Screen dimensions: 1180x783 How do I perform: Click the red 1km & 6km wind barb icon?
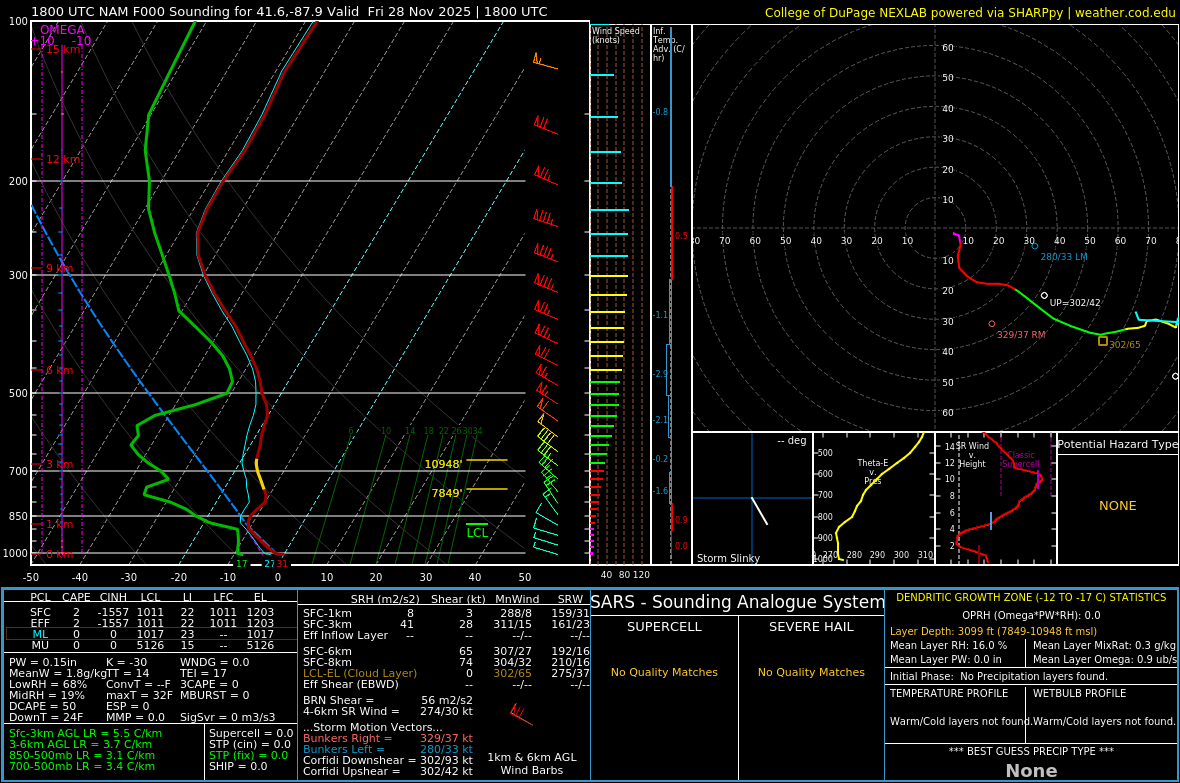pos(521,715)
